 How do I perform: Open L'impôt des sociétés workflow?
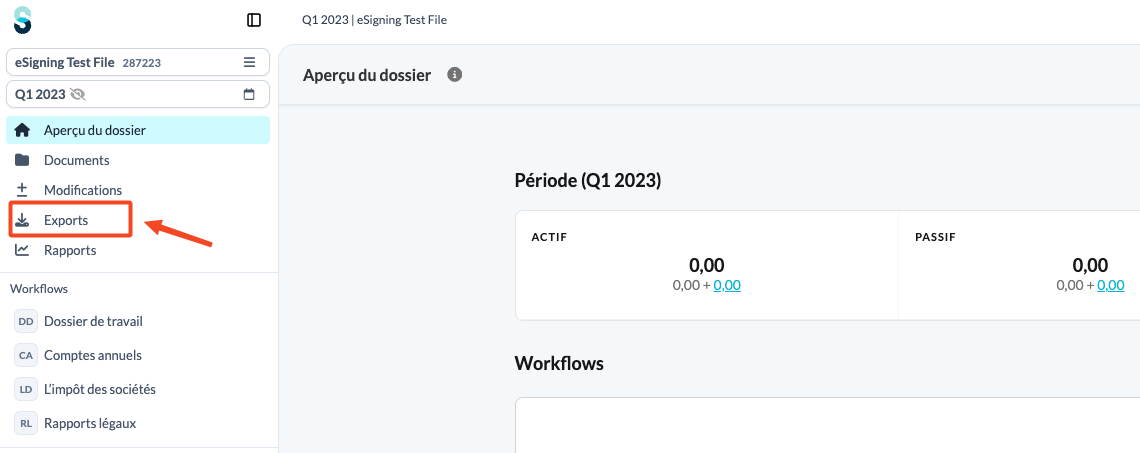coord(100,389)
